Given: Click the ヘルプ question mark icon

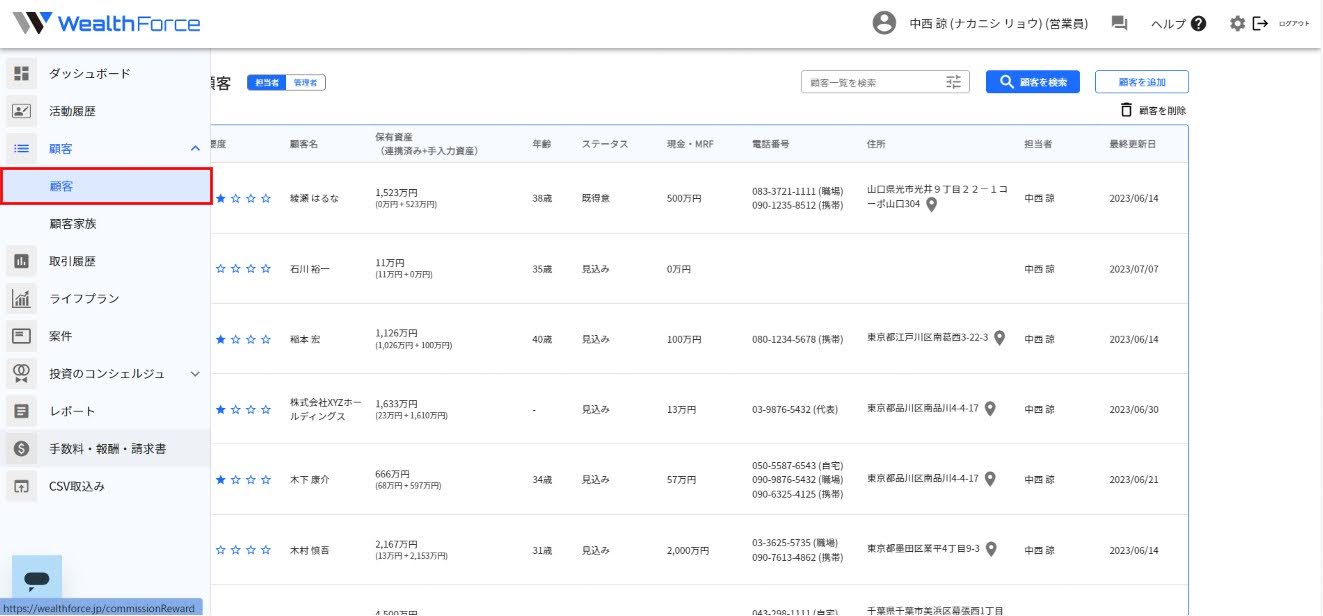Looking at the screenshot, I should 1198,23.
